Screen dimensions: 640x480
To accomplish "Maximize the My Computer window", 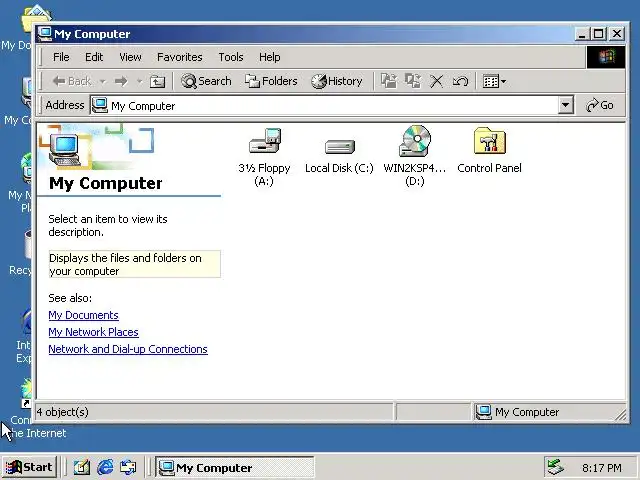I will pos(598,34).
